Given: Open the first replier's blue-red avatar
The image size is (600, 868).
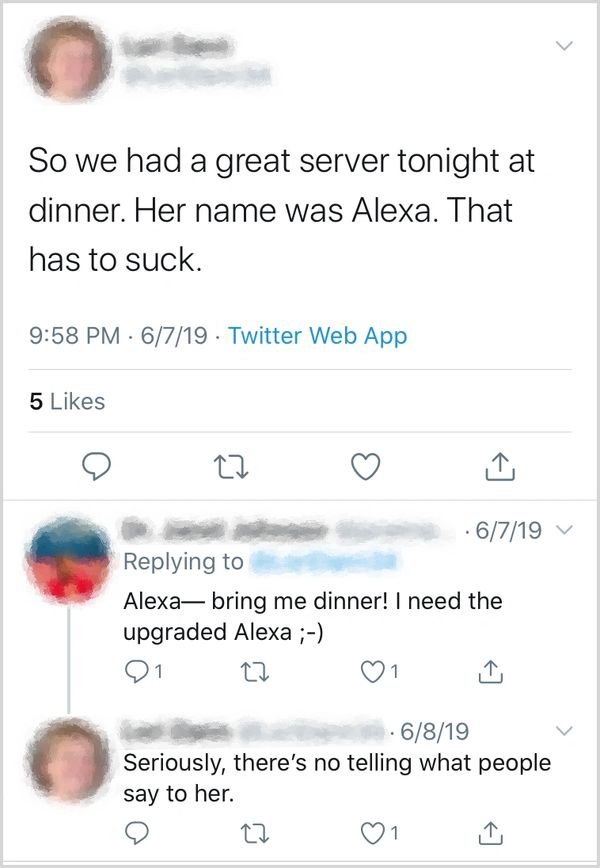Looking at the screenshot, I should pos(67,562).
